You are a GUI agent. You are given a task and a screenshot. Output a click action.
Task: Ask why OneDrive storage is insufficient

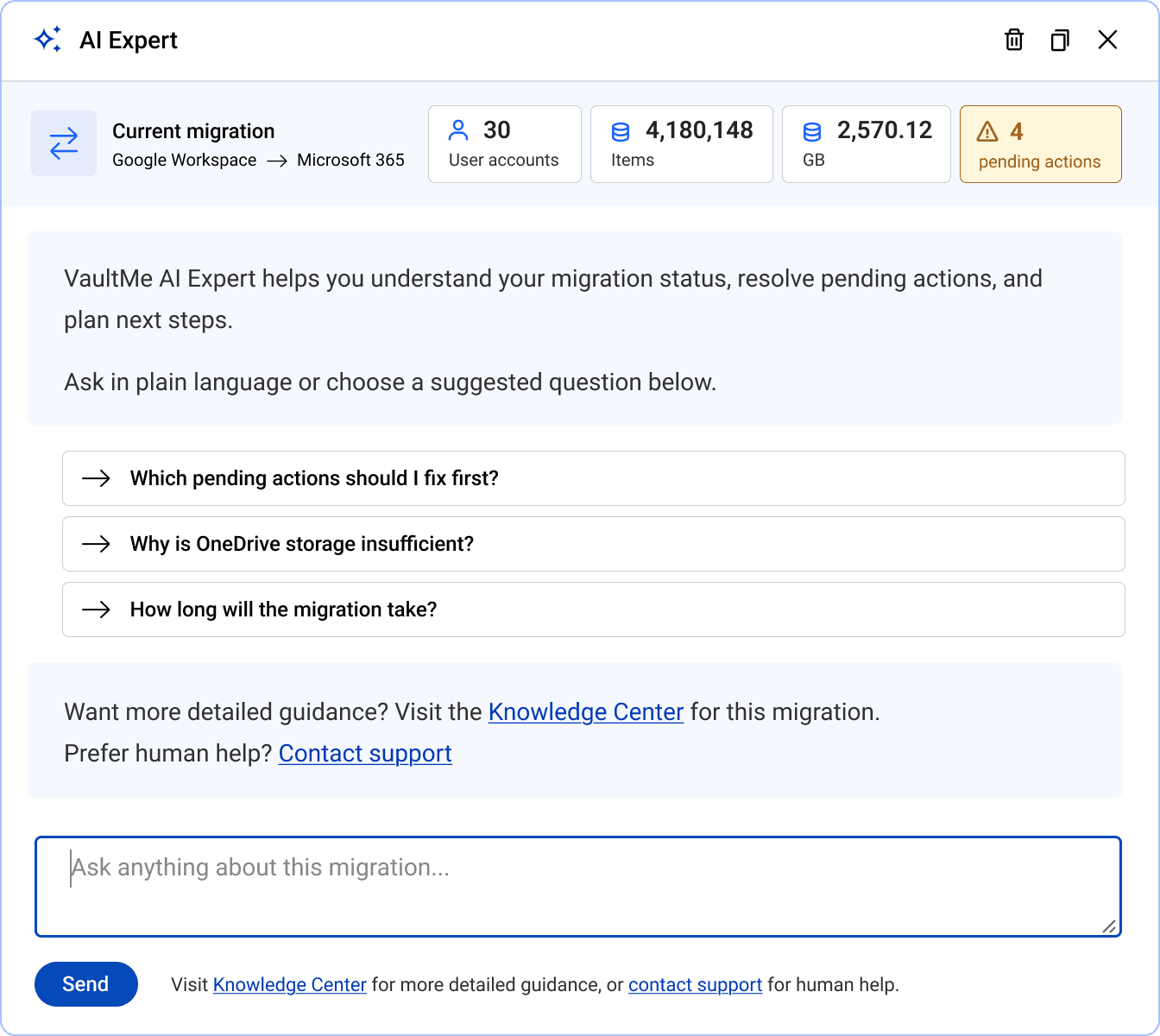[594, 544]
